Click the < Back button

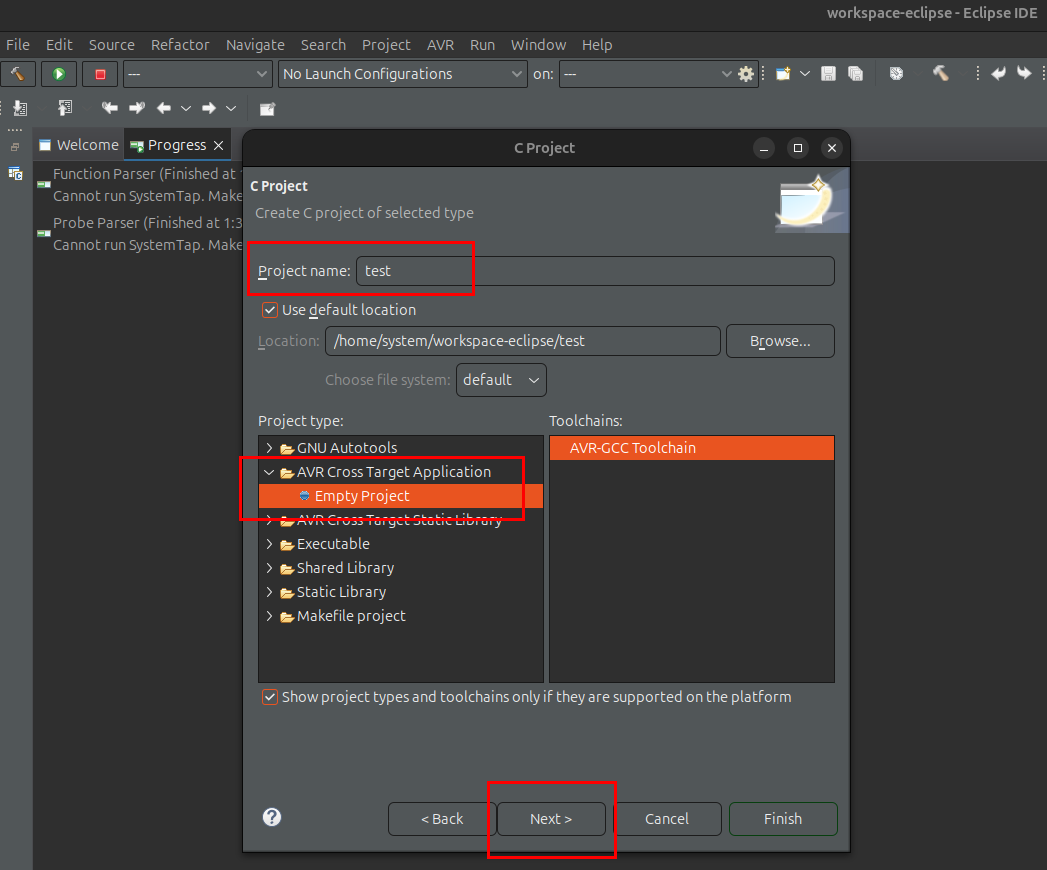441,819
